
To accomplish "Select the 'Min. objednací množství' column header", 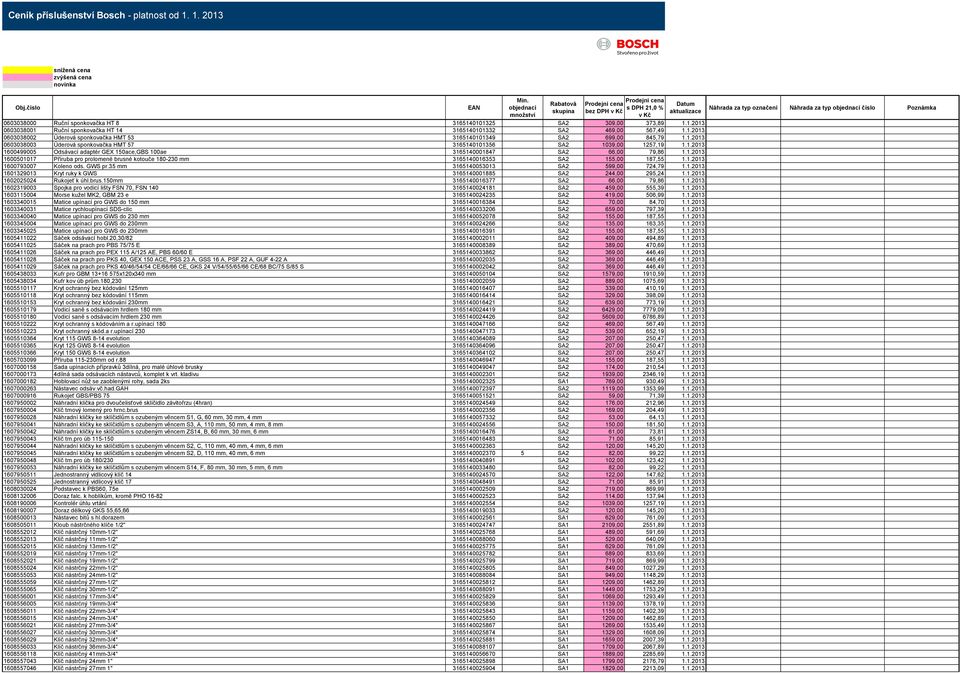I will click(x=522, y=108).
